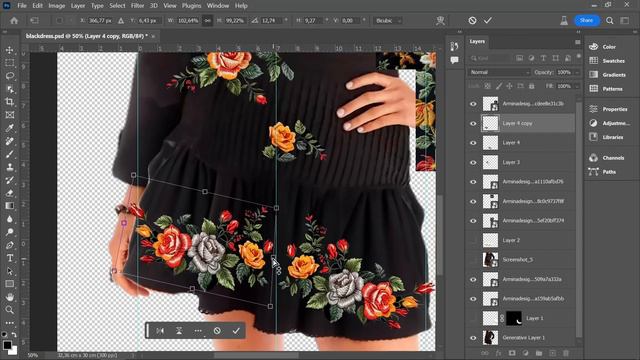Select the Hand tool
This screenshot has width=640, height=360.
click(9, 297)
